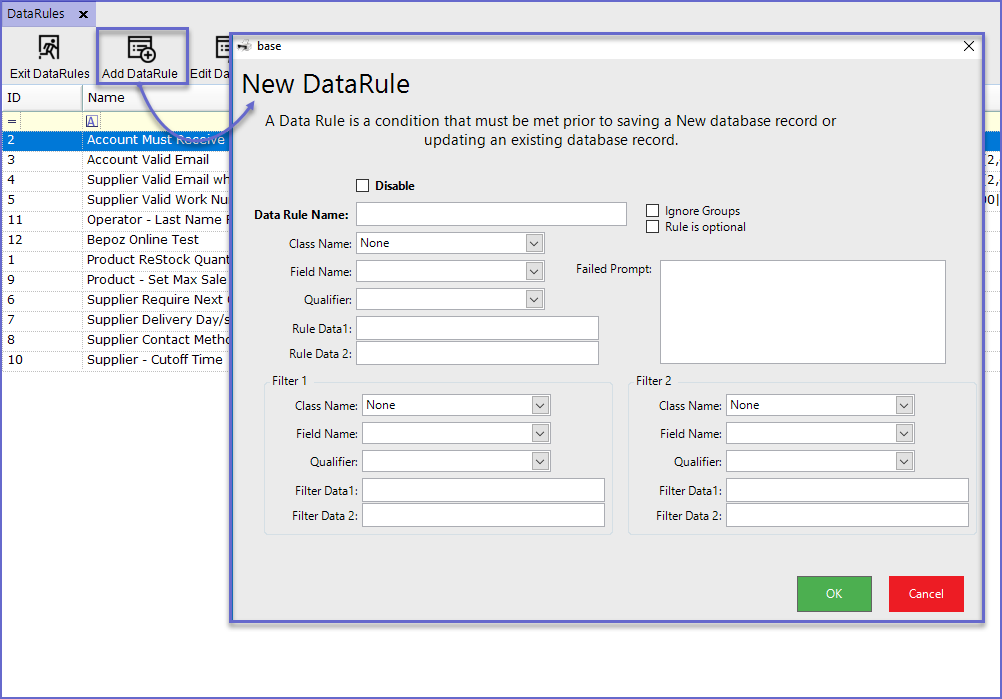Click into the Data Rule Name field
The width and height of the screenshot is (1002, 699).
point(491,214)
